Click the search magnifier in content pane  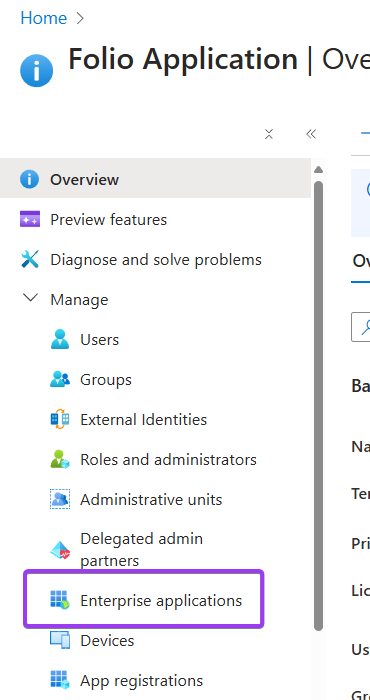(365, 327)
